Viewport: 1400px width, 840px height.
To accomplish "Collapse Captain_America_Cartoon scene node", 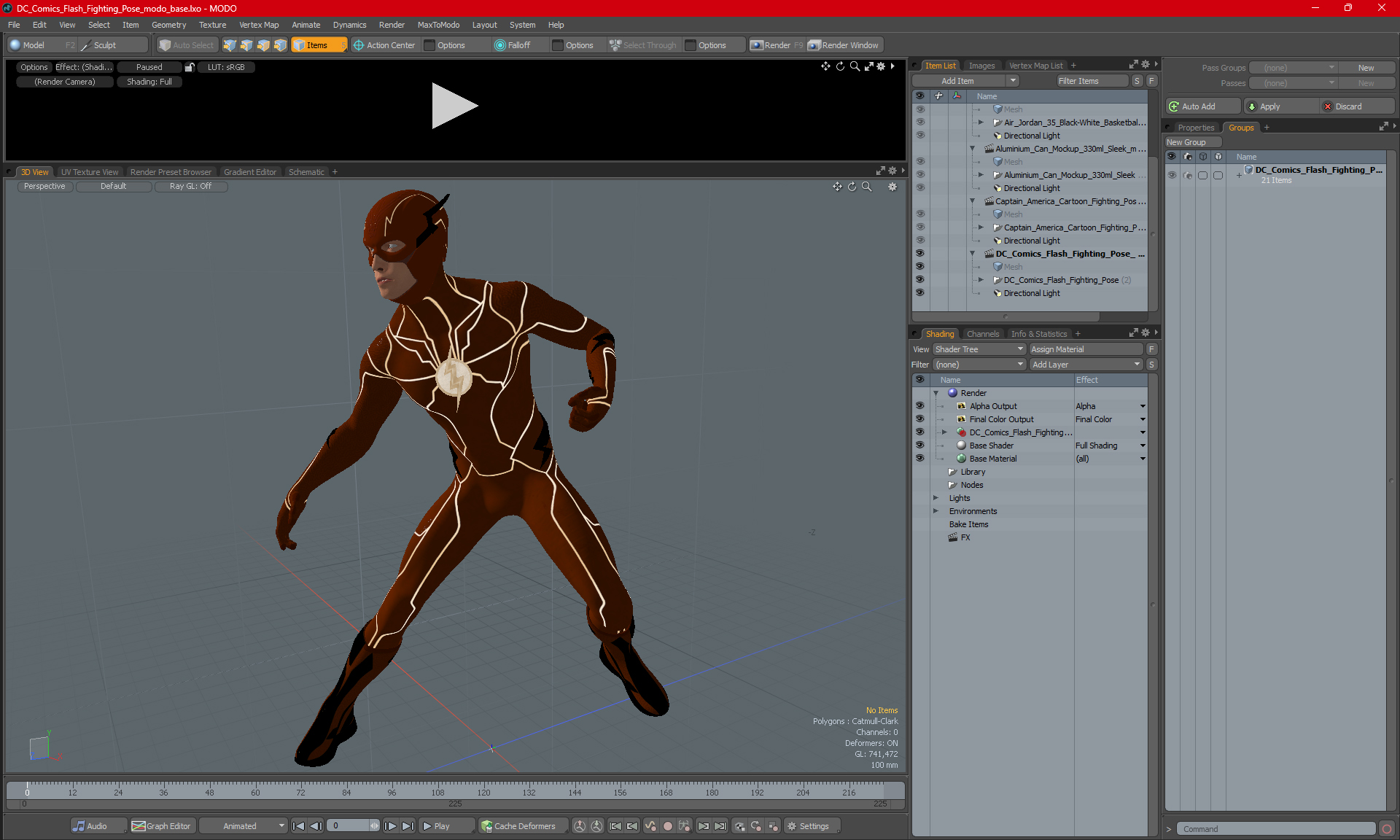I will tap(972, 201).
